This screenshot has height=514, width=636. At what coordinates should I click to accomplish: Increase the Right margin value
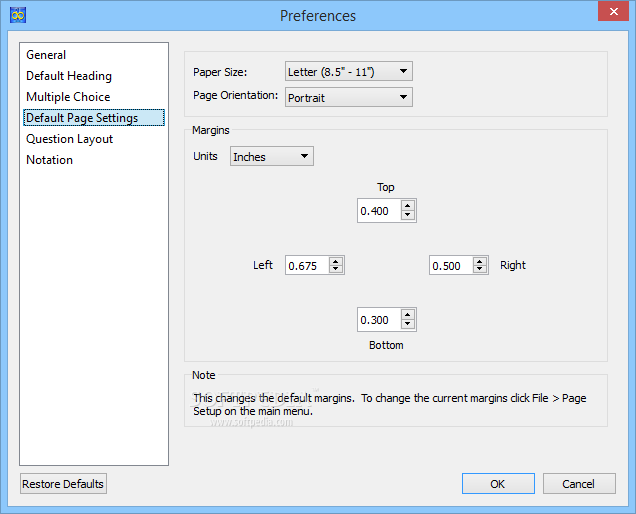click(480, 261)
